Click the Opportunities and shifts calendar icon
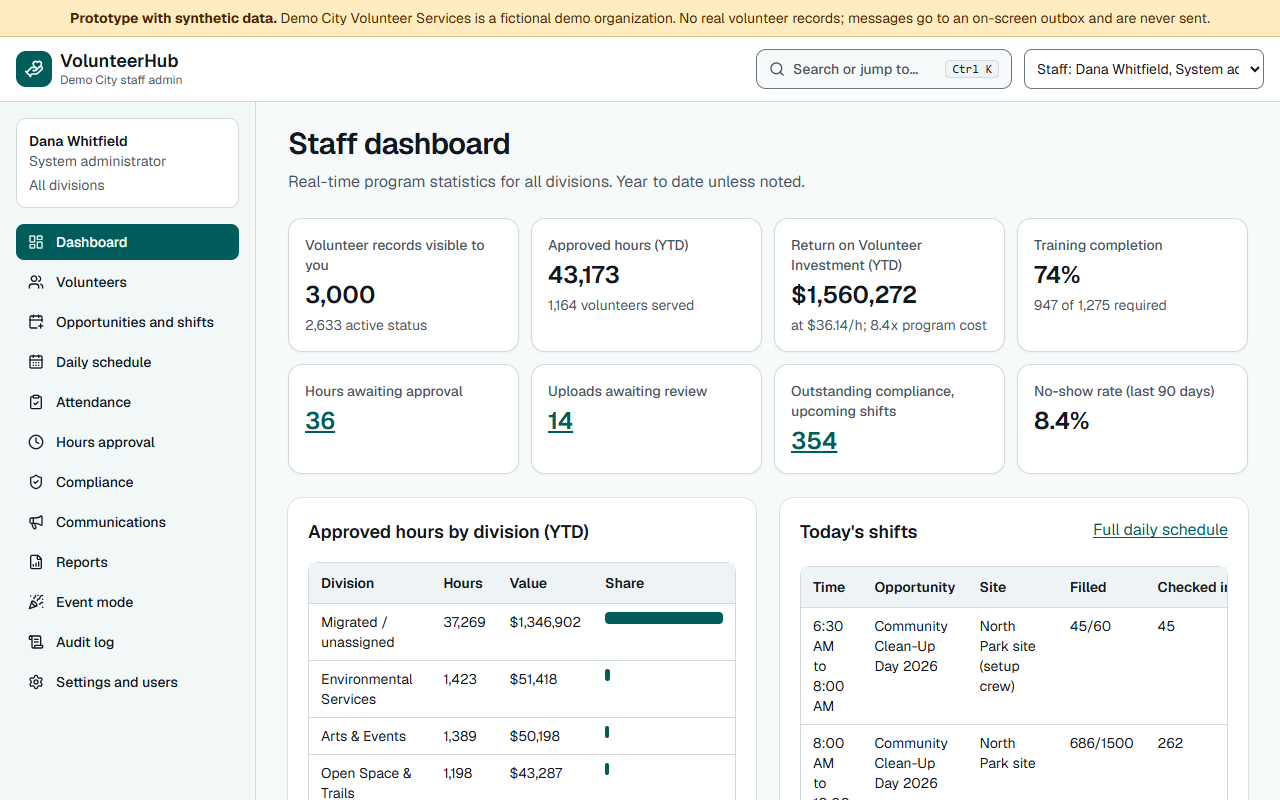Image resolution: width=1280 pixels, height=800 pixels. click(36, 322)
